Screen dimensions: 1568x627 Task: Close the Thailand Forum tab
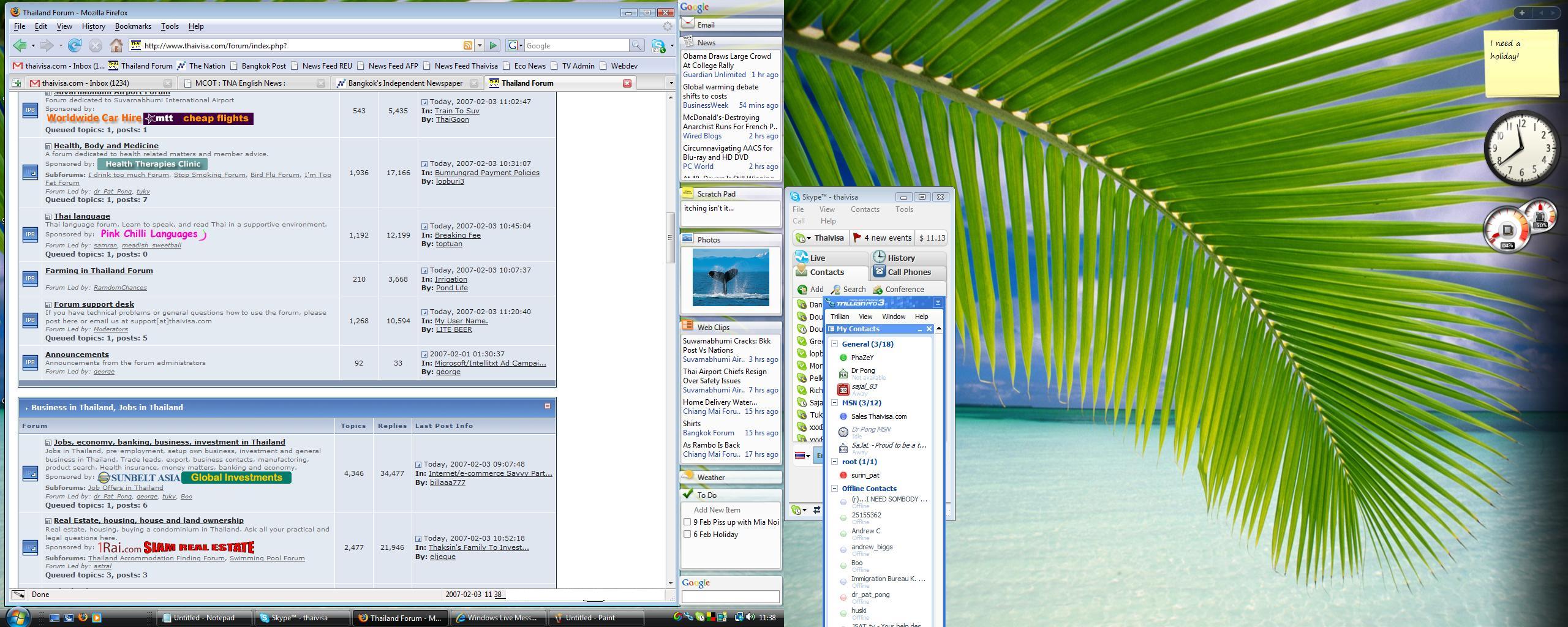627,83
